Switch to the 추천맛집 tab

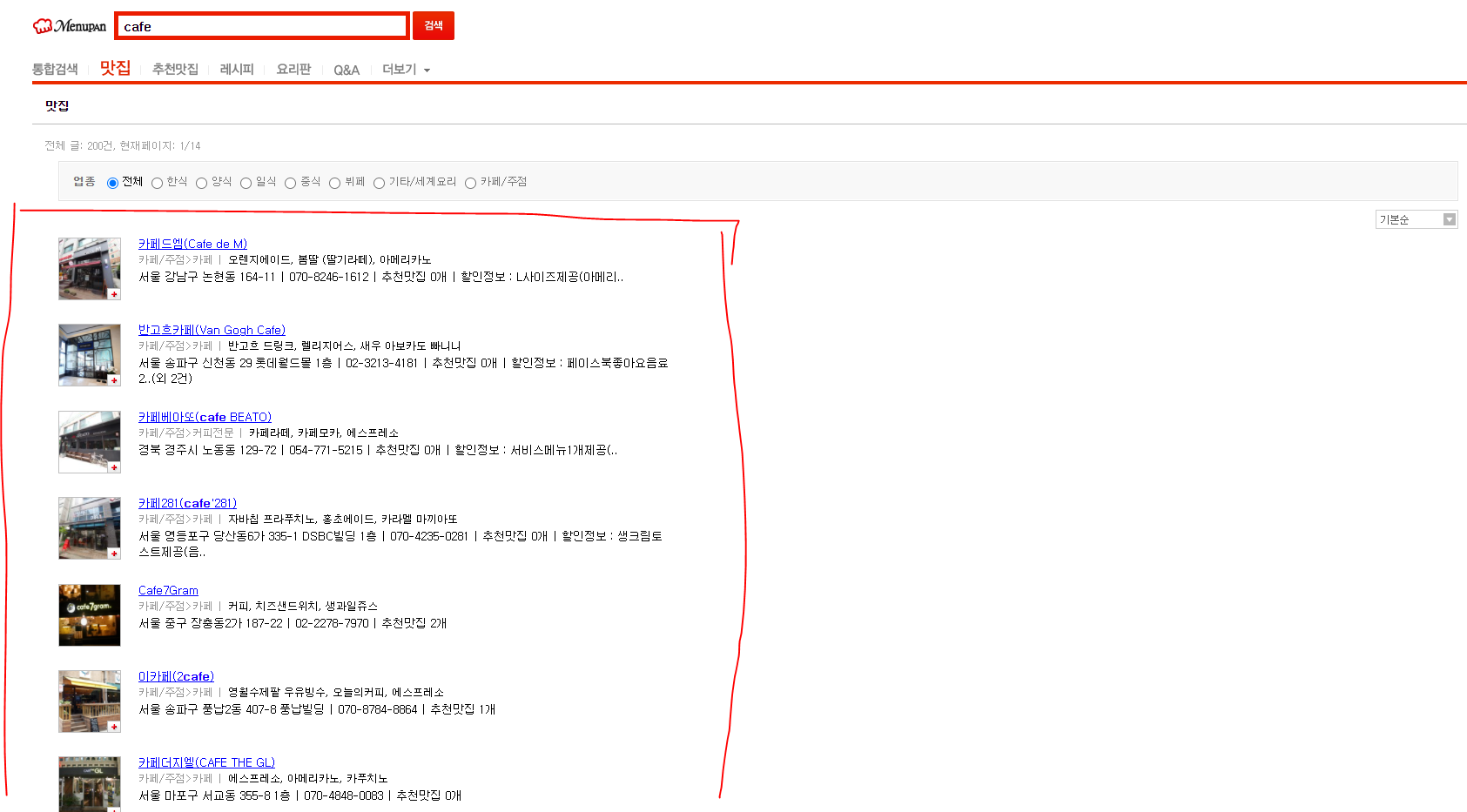pyautogui.click(x=175, y=69)
